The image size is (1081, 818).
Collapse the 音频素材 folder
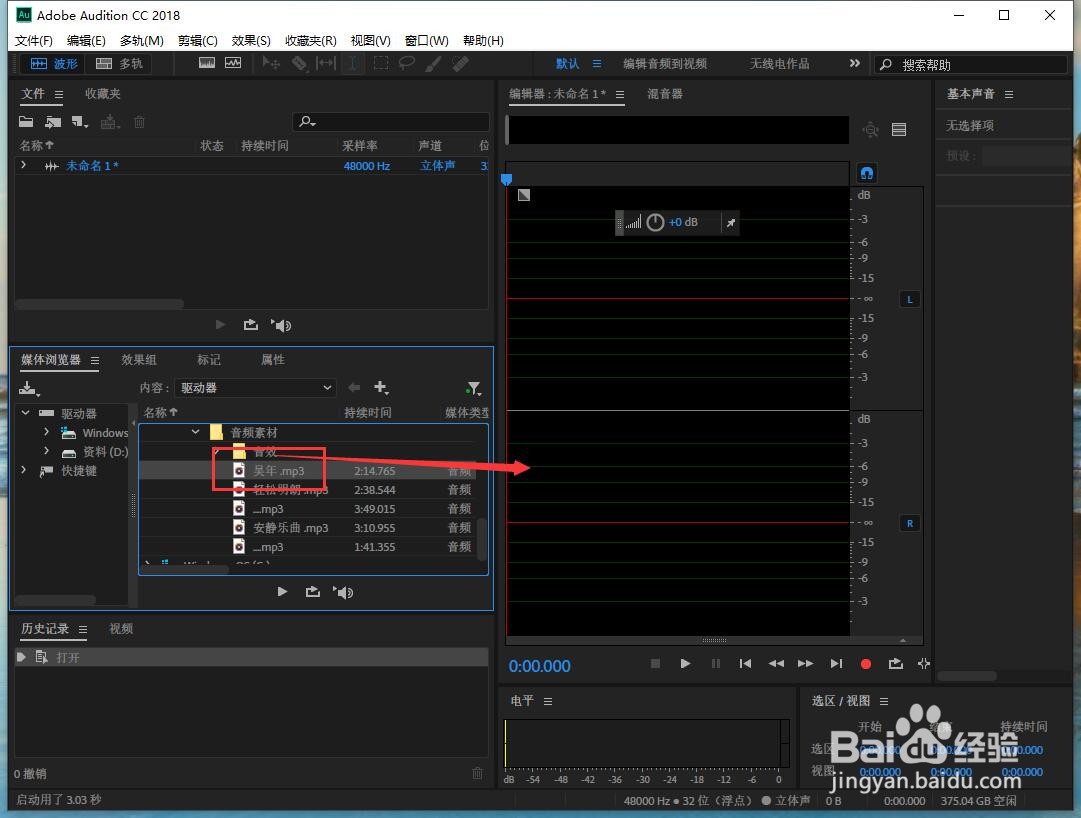pos(195,431)
